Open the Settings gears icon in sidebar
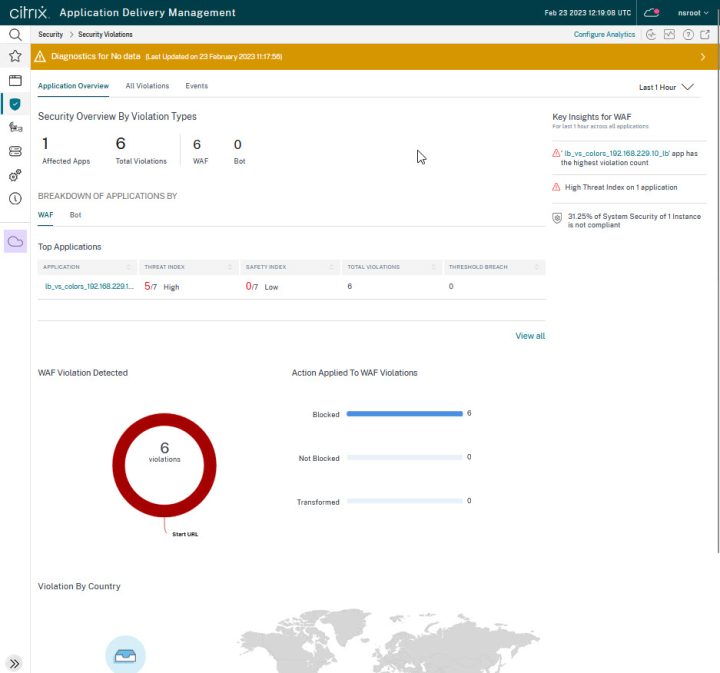The image size is (720, 673). tap(15, 175)
